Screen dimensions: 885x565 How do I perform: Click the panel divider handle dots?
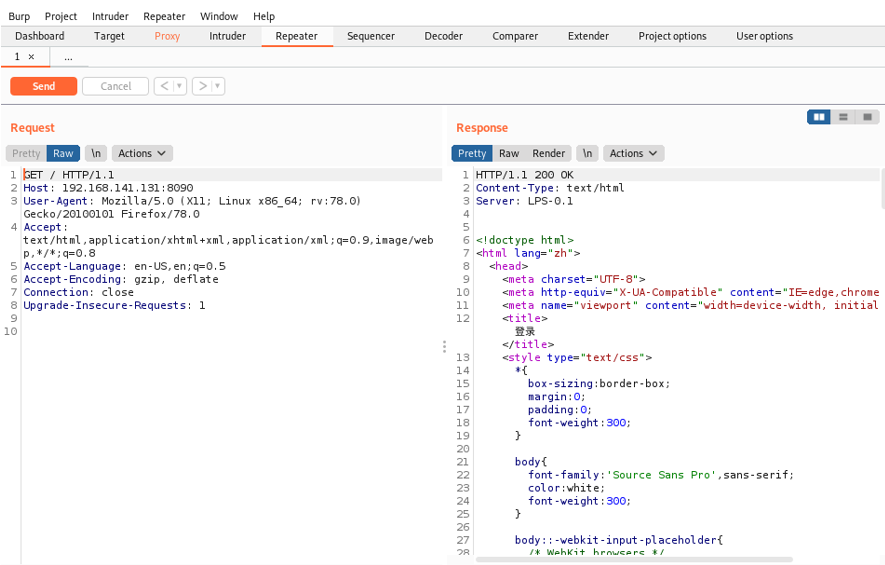pyautogui.click(x=444, y=347)
